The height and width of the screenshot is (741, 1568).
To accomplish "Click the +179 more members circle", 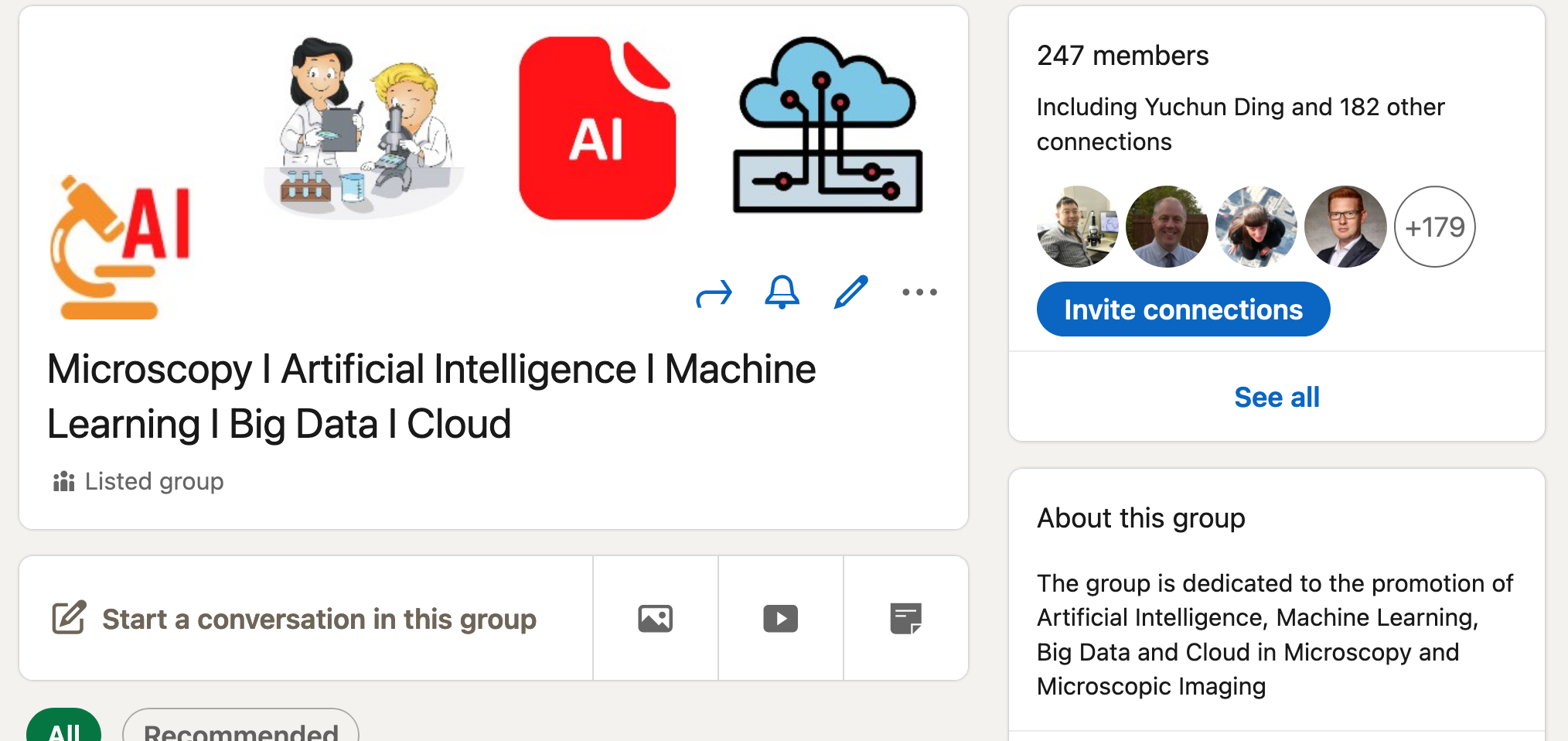I will (x=1435, y=227).
